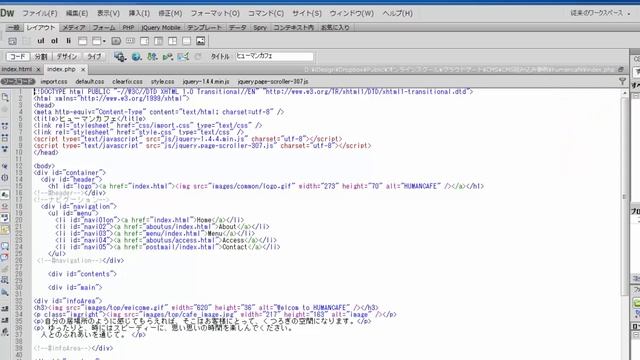Click the Check Browser Compatibility icon
The height and width of the screenshot is (360, 640).
coord(183,56)
